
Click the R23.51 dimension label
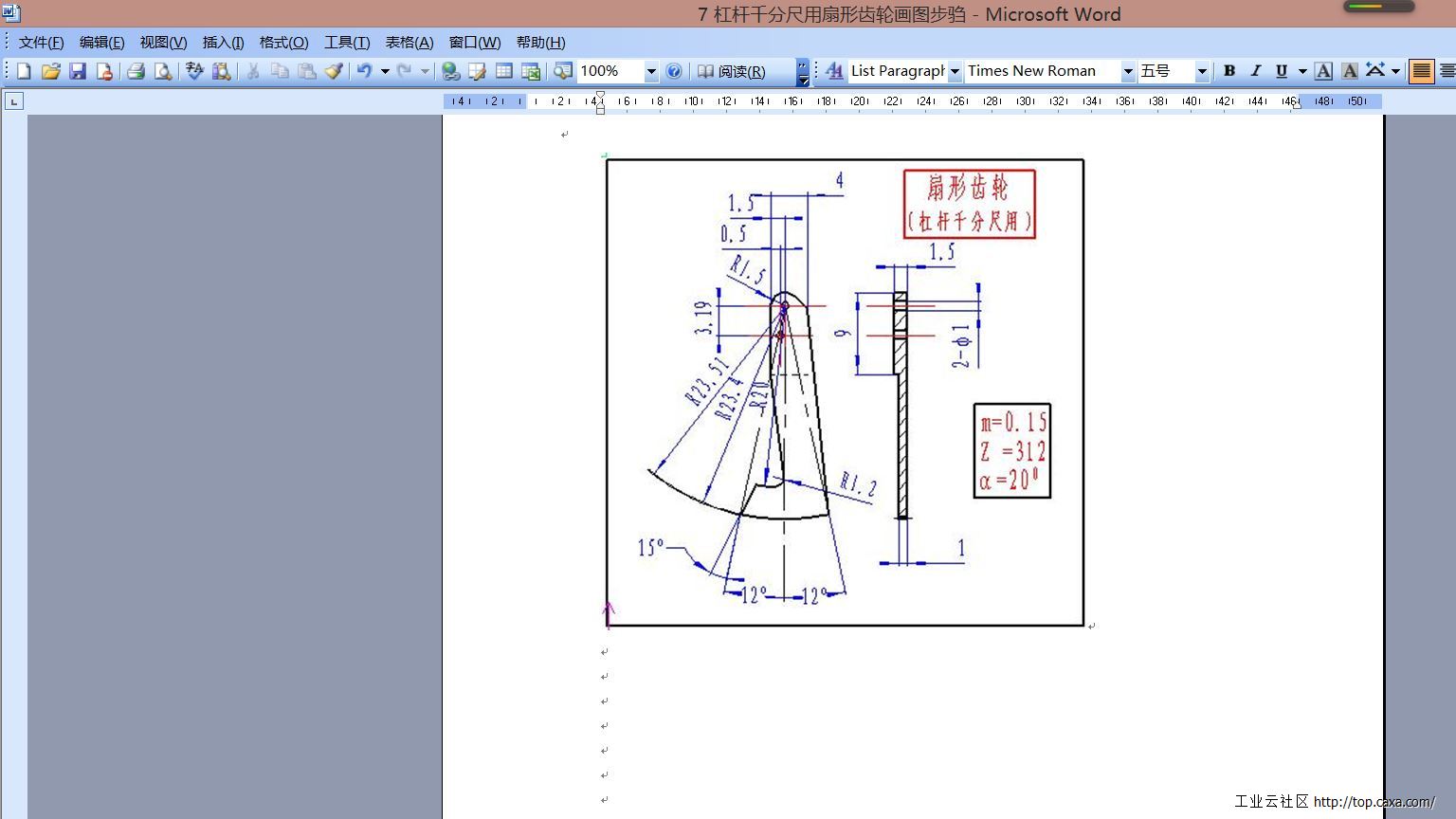pos(707,381)
